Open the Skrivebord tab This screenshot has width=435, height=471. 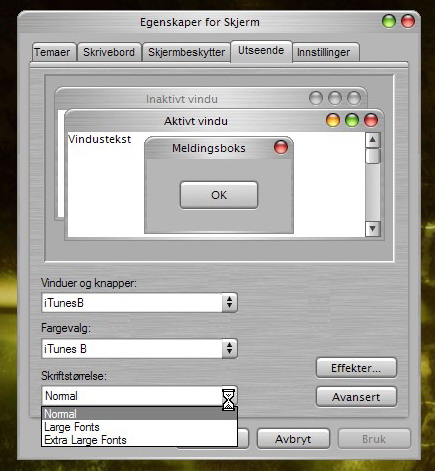109,52
